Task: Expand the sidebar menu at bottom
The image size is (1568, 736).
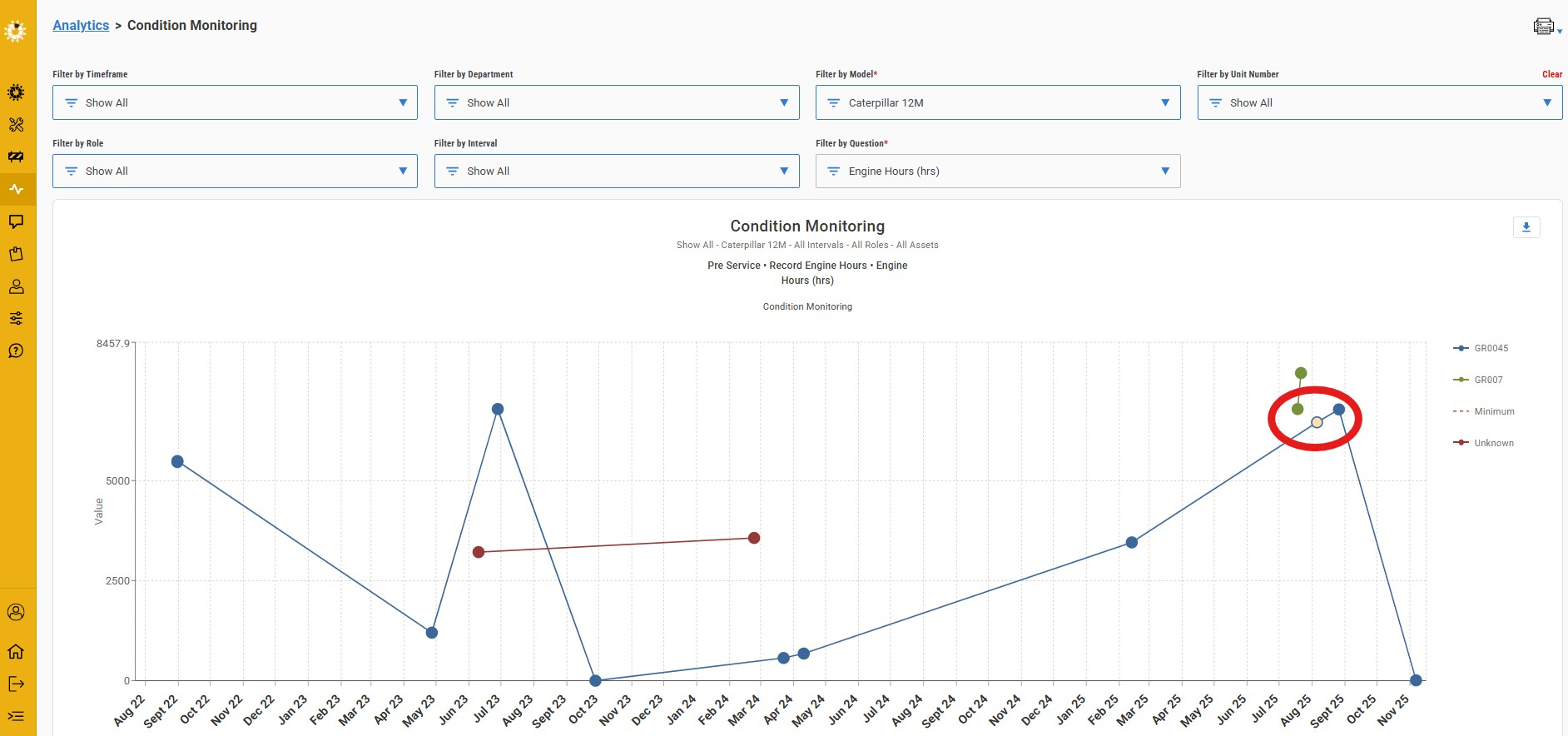Action: pos(16,716)
